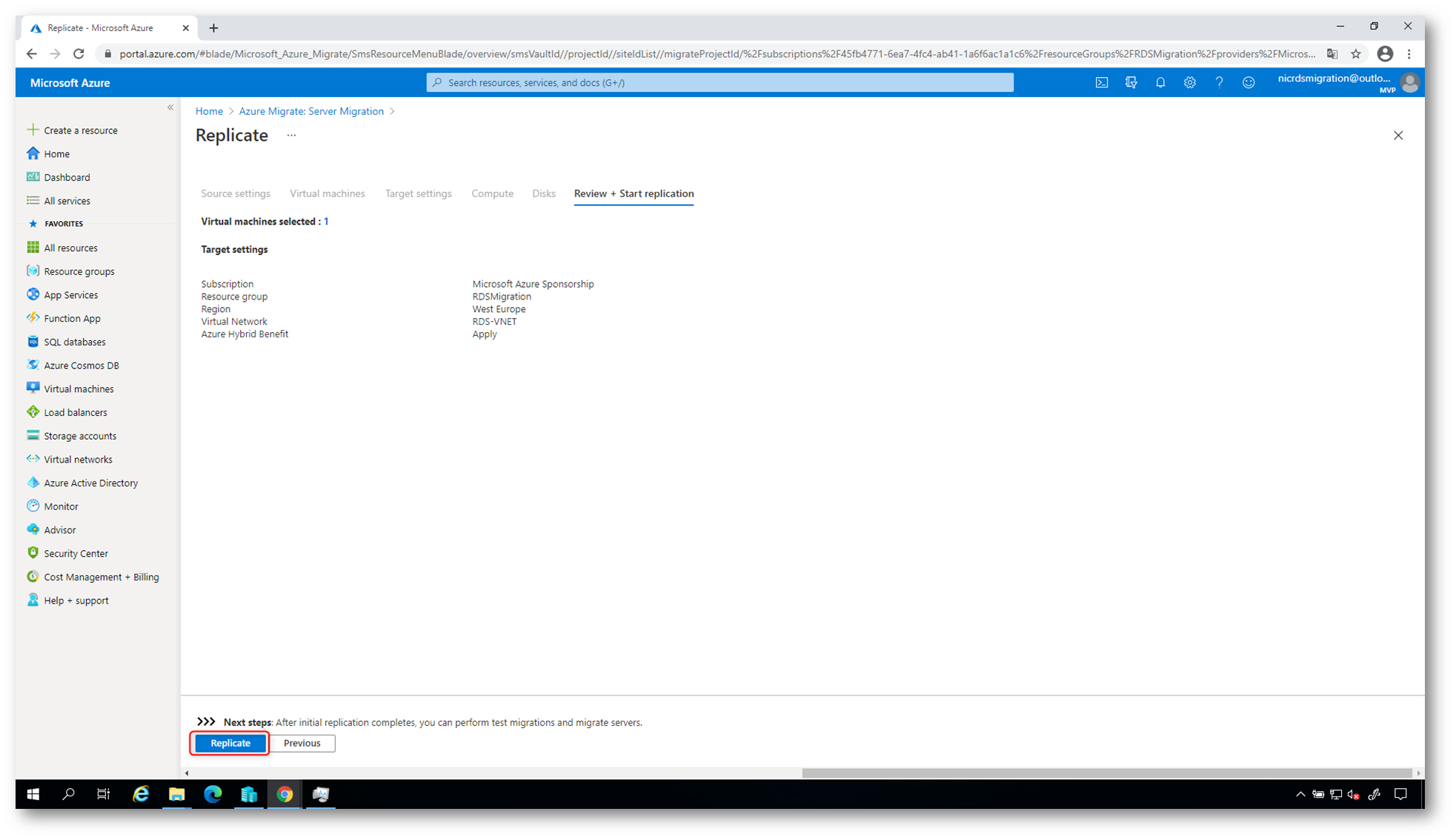This screenshot has height=840, width=1456.
Task: Switch to the Virtual machines tab
Action: (x=327, y=194)
